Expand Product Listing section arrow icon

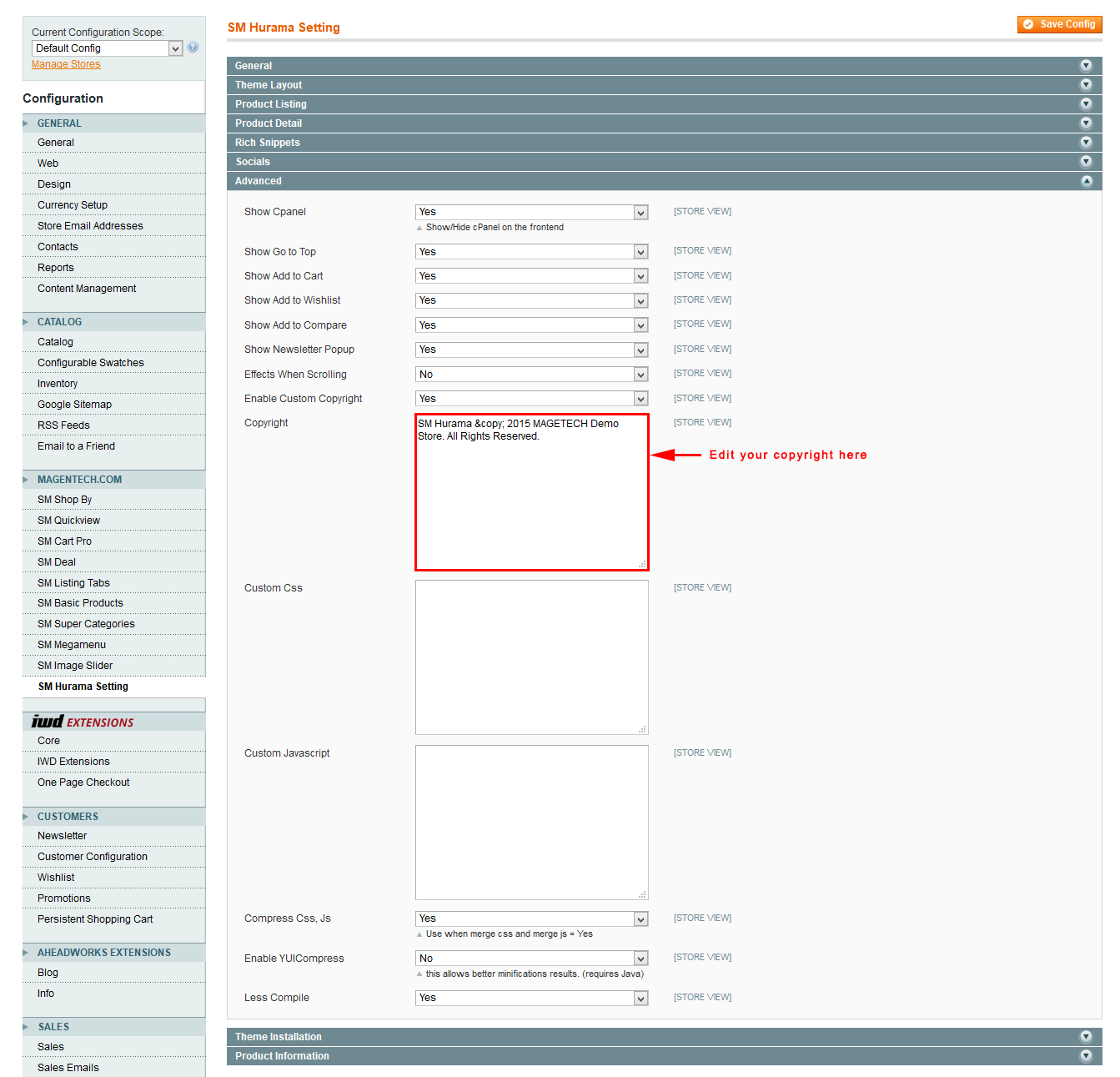point(1086,103)
